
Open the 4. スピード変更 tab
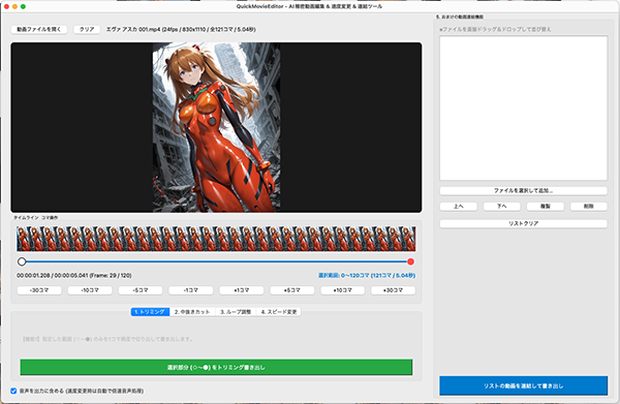[x=279, y=312]
